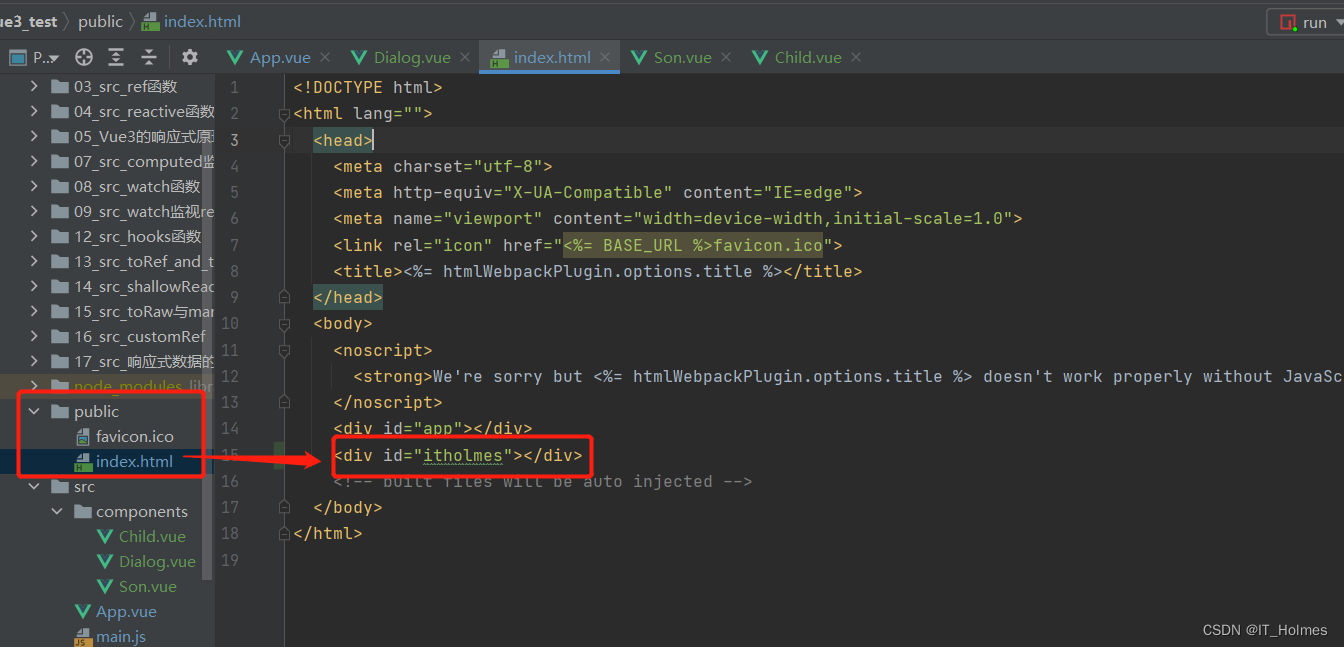The height and width of the screenshot is (647, 1344).
Task: Click the HTML file icon on index.html tab
Action: pos(498,58)
